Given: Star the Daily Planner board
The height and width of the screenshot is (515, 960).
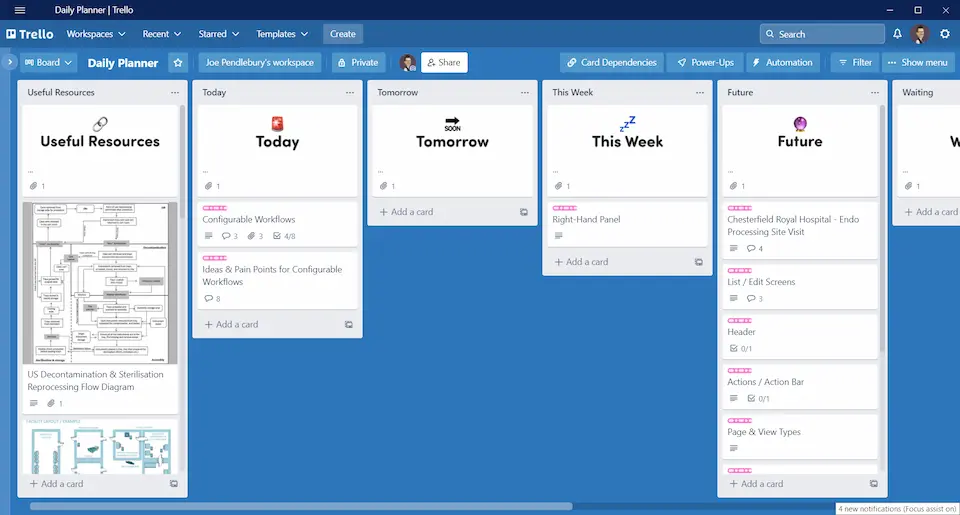Looking at the screenshot, I should 178,62.
